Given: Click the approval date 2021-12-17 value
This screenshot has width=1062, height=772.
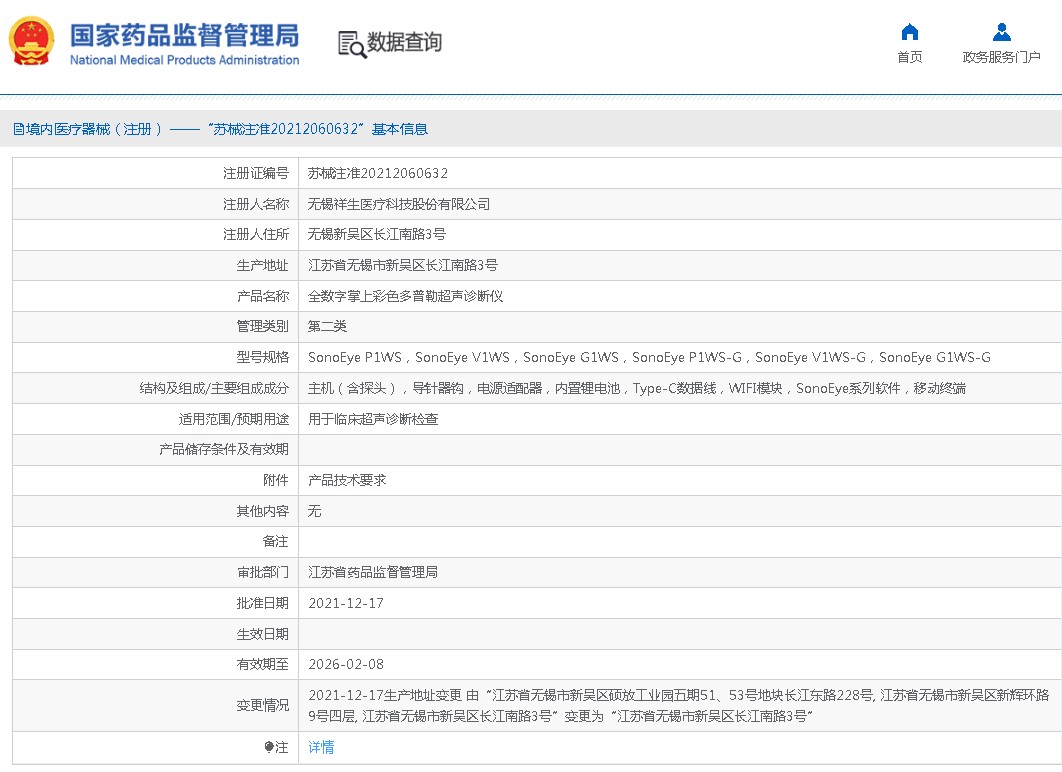Looking at the screenshot, I should point(345,603).
